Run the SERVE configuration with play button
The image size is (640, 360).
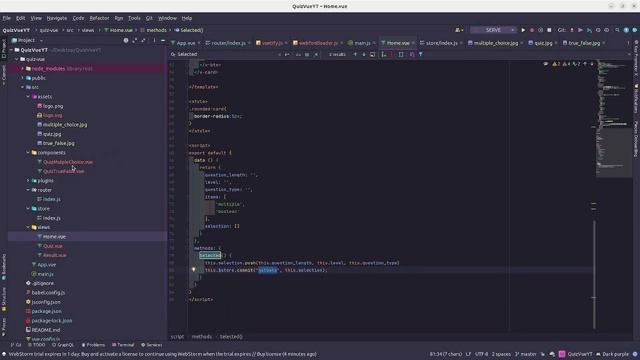tap(523, 30)
